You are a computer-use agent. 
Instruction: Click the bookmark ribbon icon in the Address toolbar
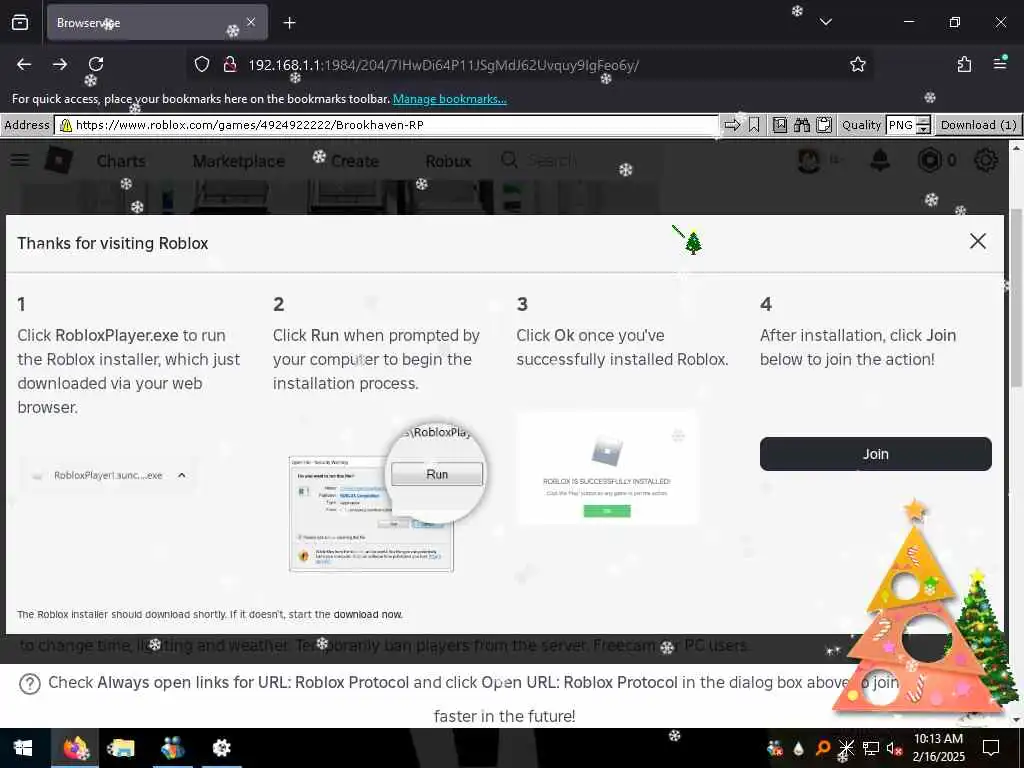[x=754, y=125]
